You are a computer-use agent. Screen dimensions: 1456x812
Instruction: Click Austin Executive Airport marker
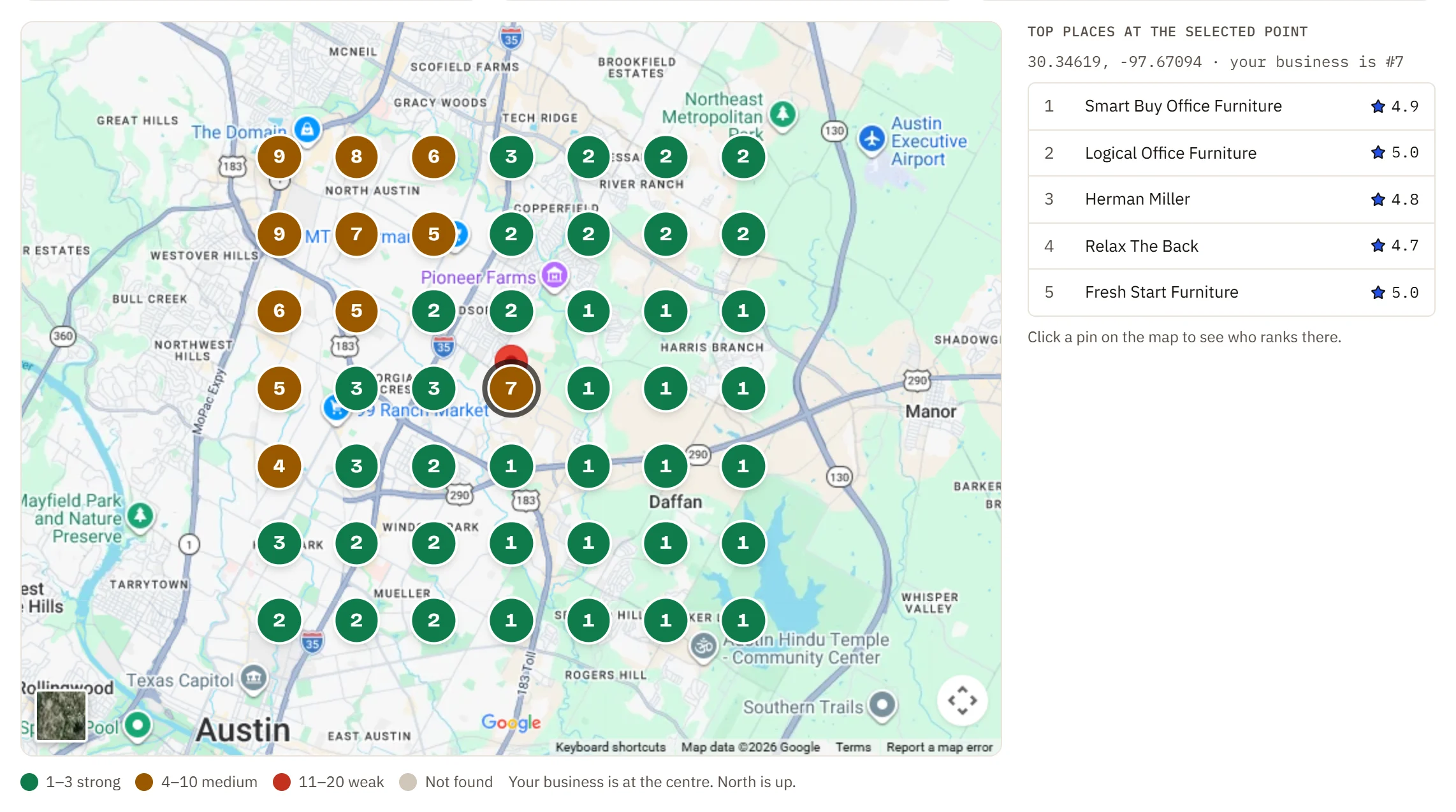point(871,139)
